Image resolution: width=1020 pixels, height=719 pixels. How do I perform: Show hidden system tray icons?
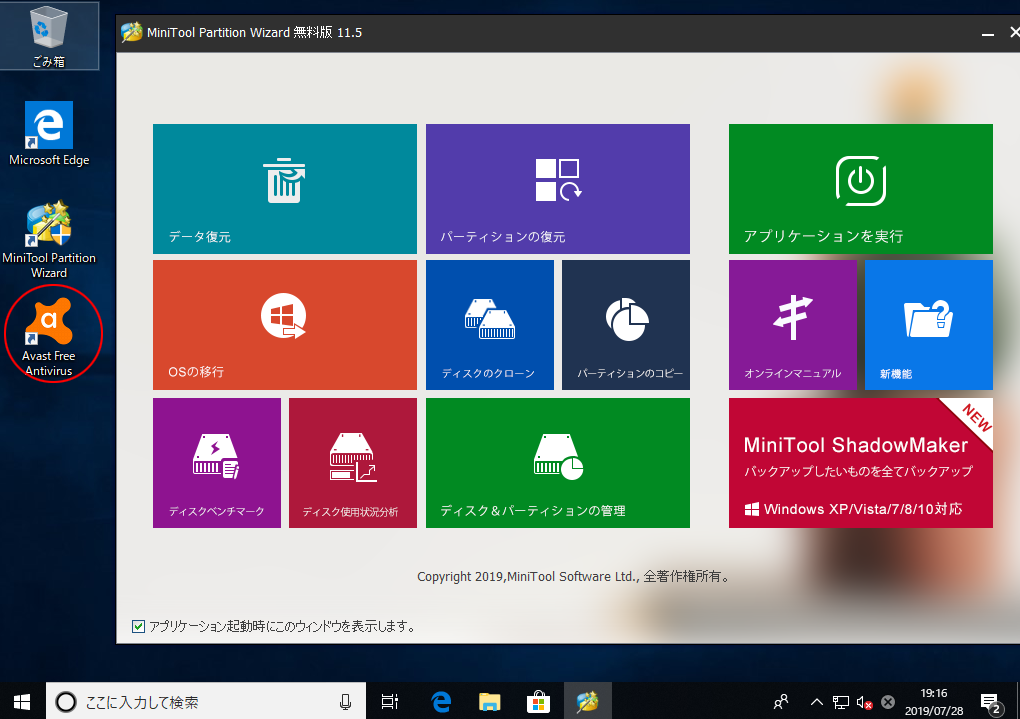(816, 702)
